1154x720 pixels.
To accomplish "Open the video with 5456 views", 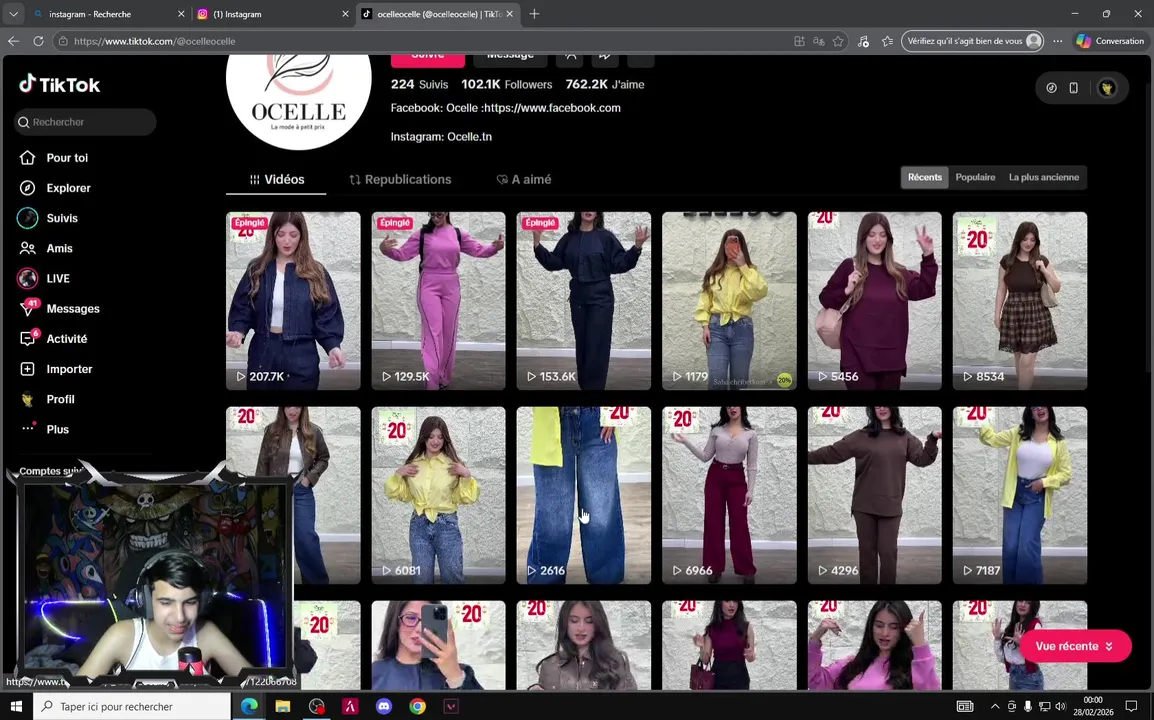I will click(874, 300).
